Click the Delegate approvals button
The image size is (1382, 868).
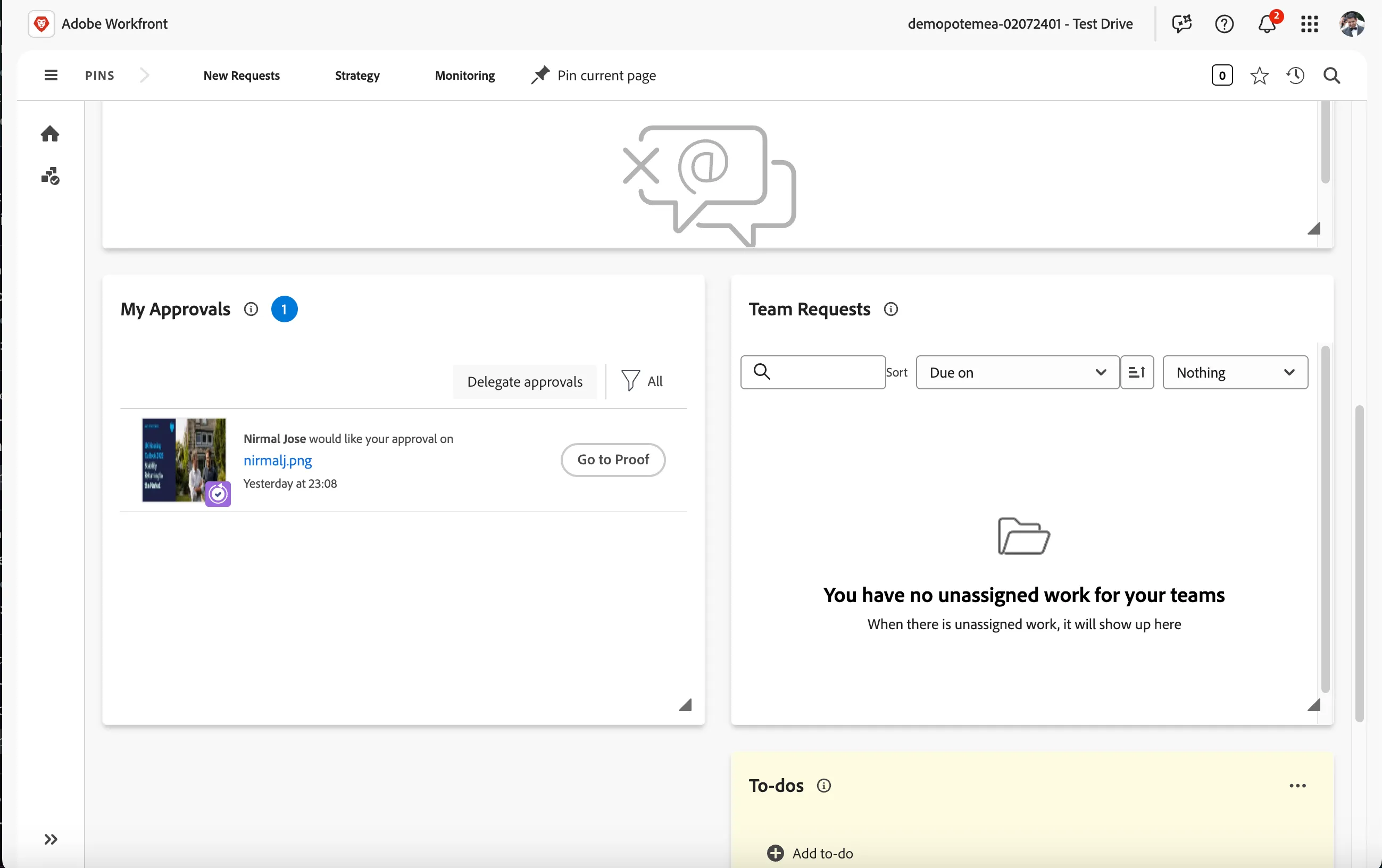tap(525, 381)
